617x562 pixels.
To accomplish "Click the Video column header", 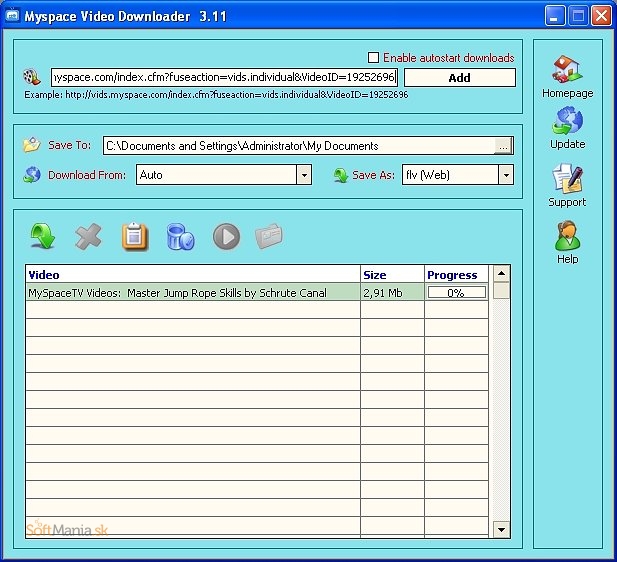I will pyautogui.click(x=193, y=274).
